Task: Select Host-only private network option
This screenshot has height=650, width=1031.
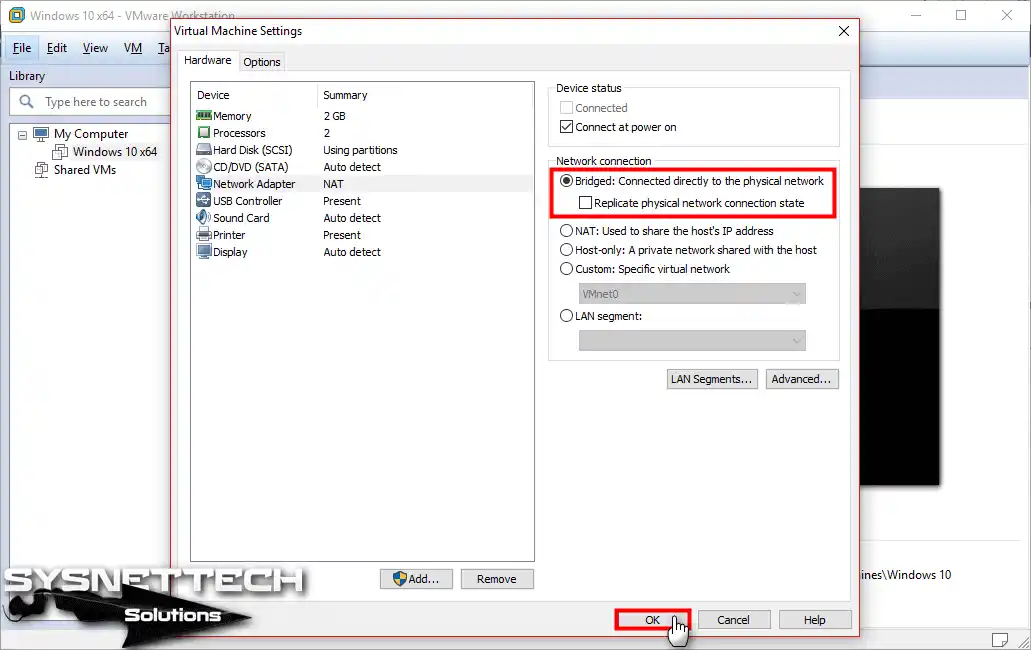Action: point(566,250)
